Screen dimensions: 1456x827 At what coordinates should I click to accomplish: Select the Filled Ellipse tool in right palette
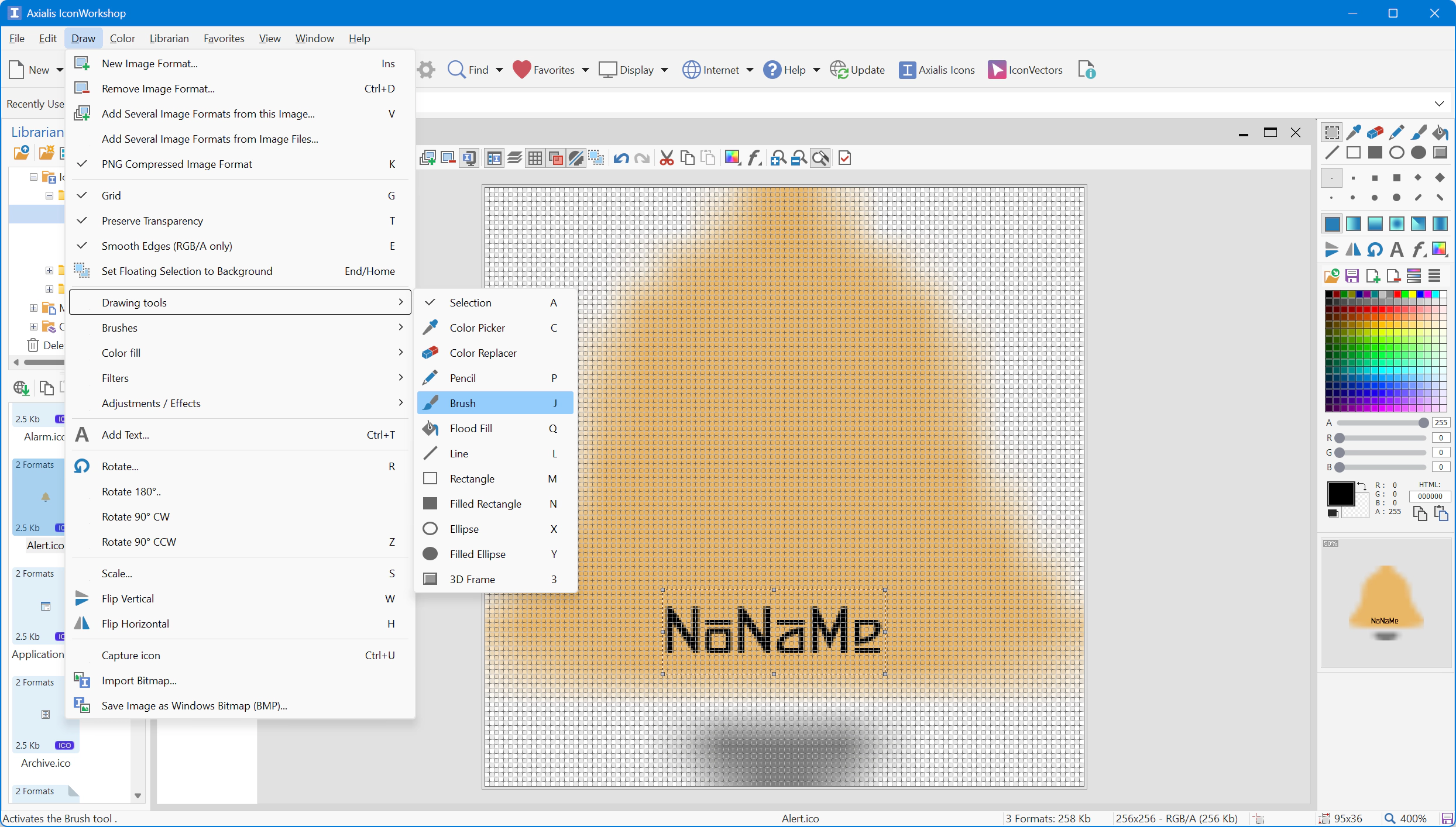tap(1419, 153)
